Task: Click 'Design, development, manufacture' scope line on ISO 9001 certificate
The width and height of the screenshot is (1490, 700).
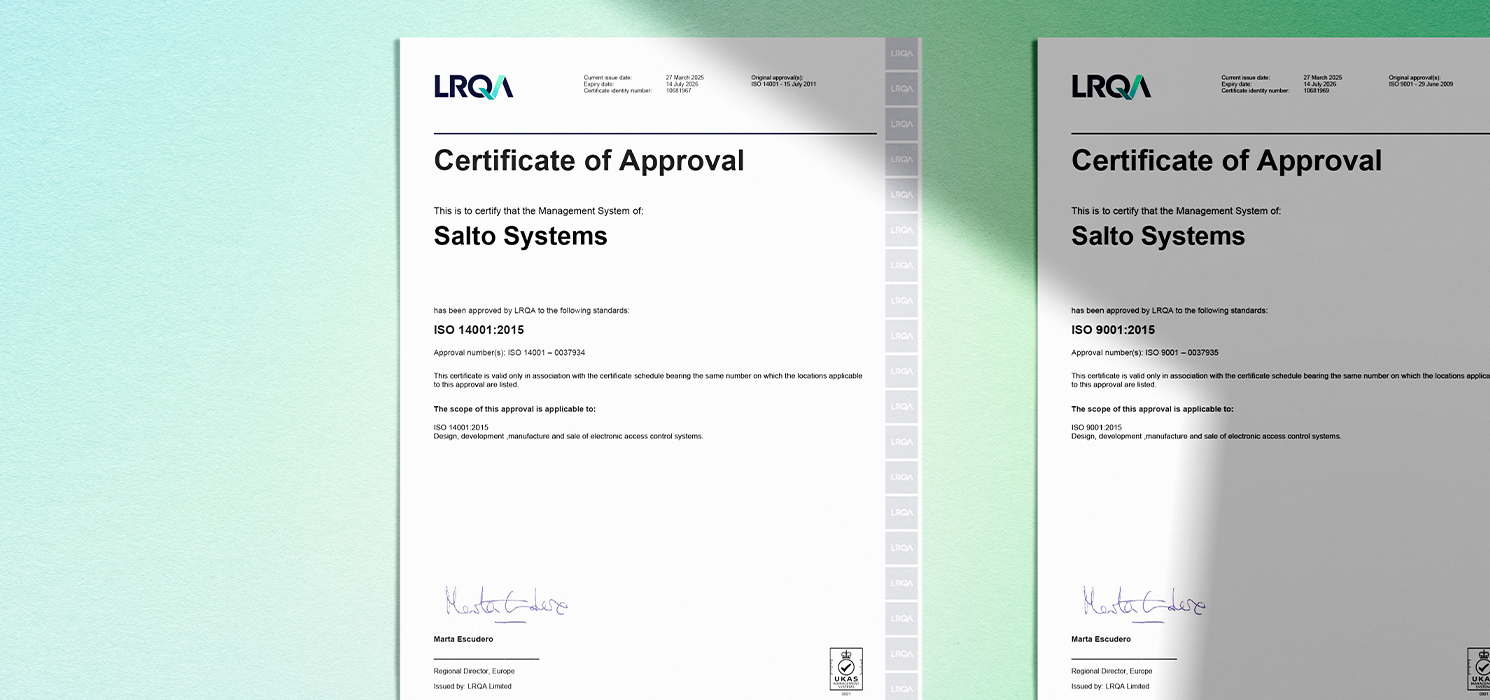Action: (1207, 436)
